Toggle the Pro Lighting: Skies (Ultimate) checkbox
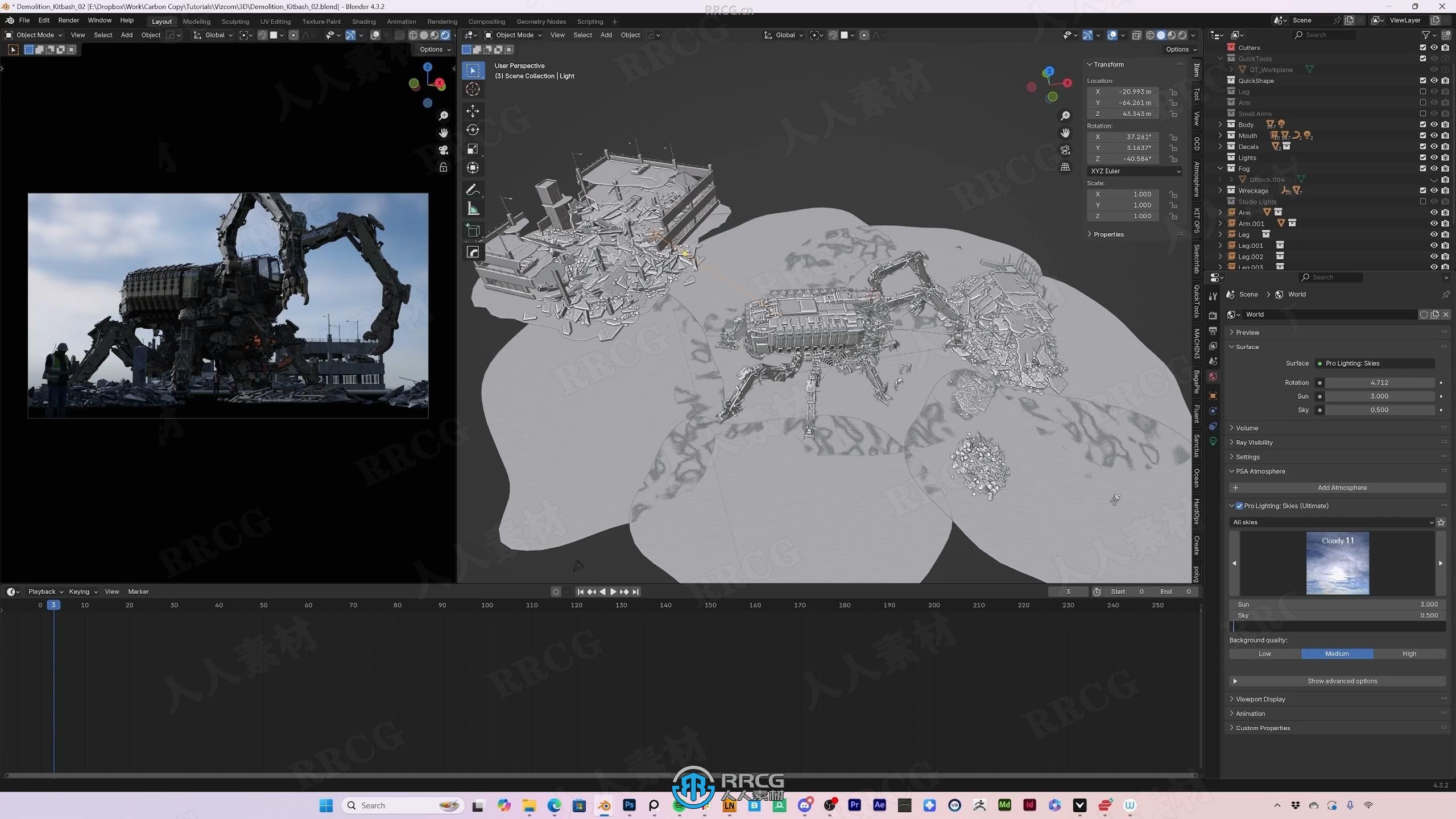 pyautogui.click(x=1239, y=506)
